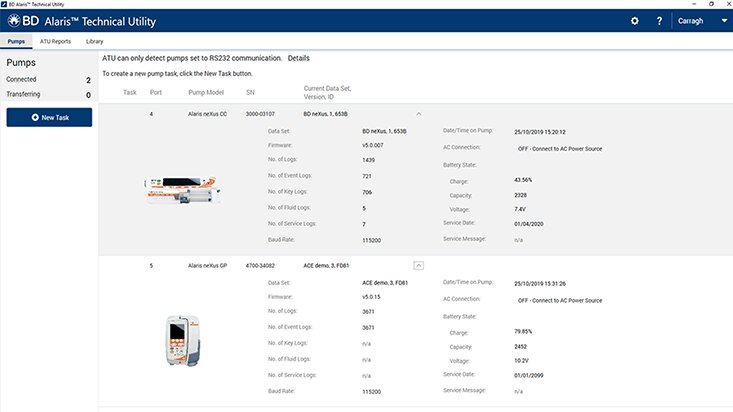Switch to the Pumps tab
This screenshot has width=733, height=412.
[x=16, y=41]
